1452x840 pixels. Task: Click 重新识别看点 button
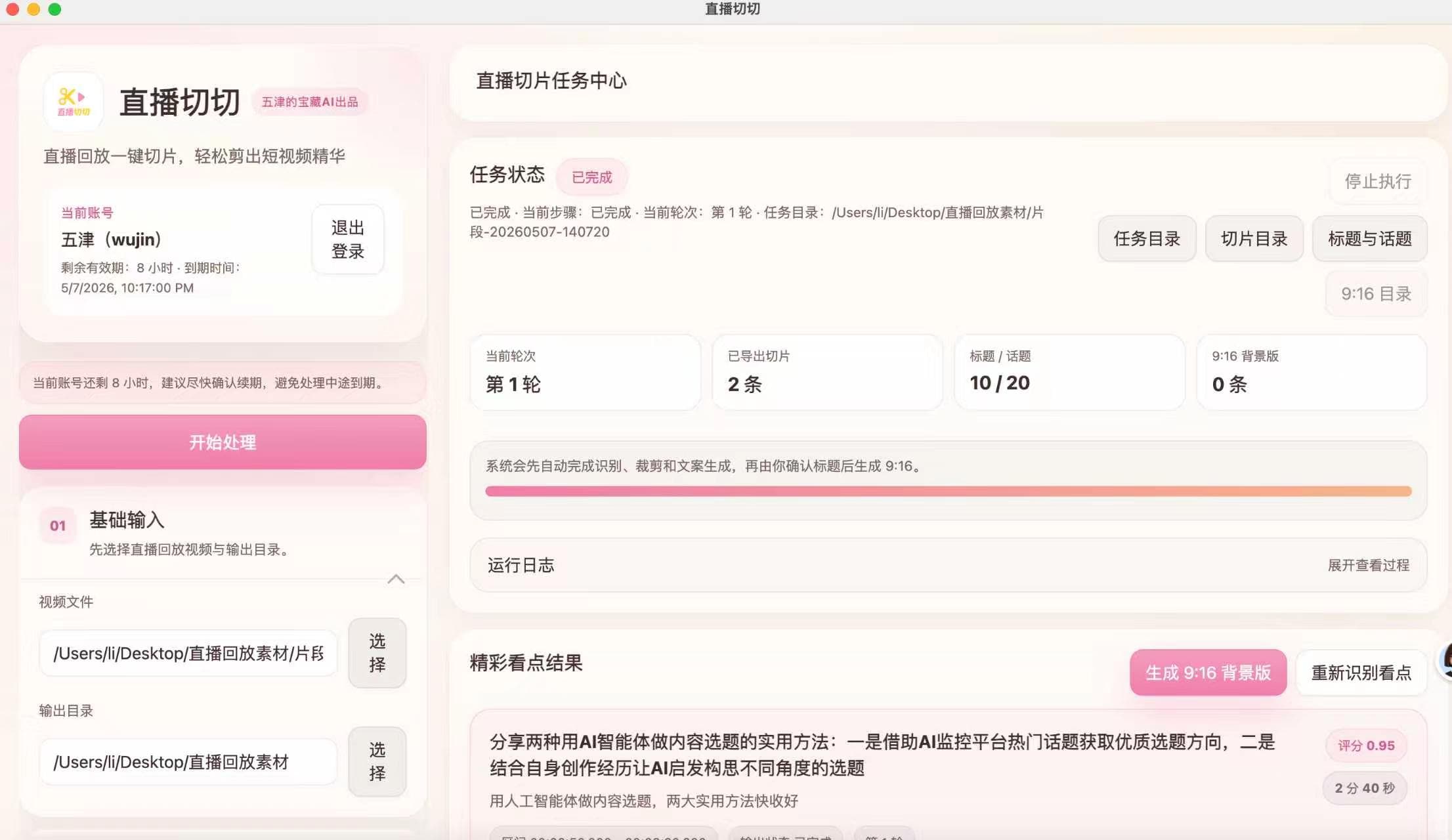[1361, 673]
